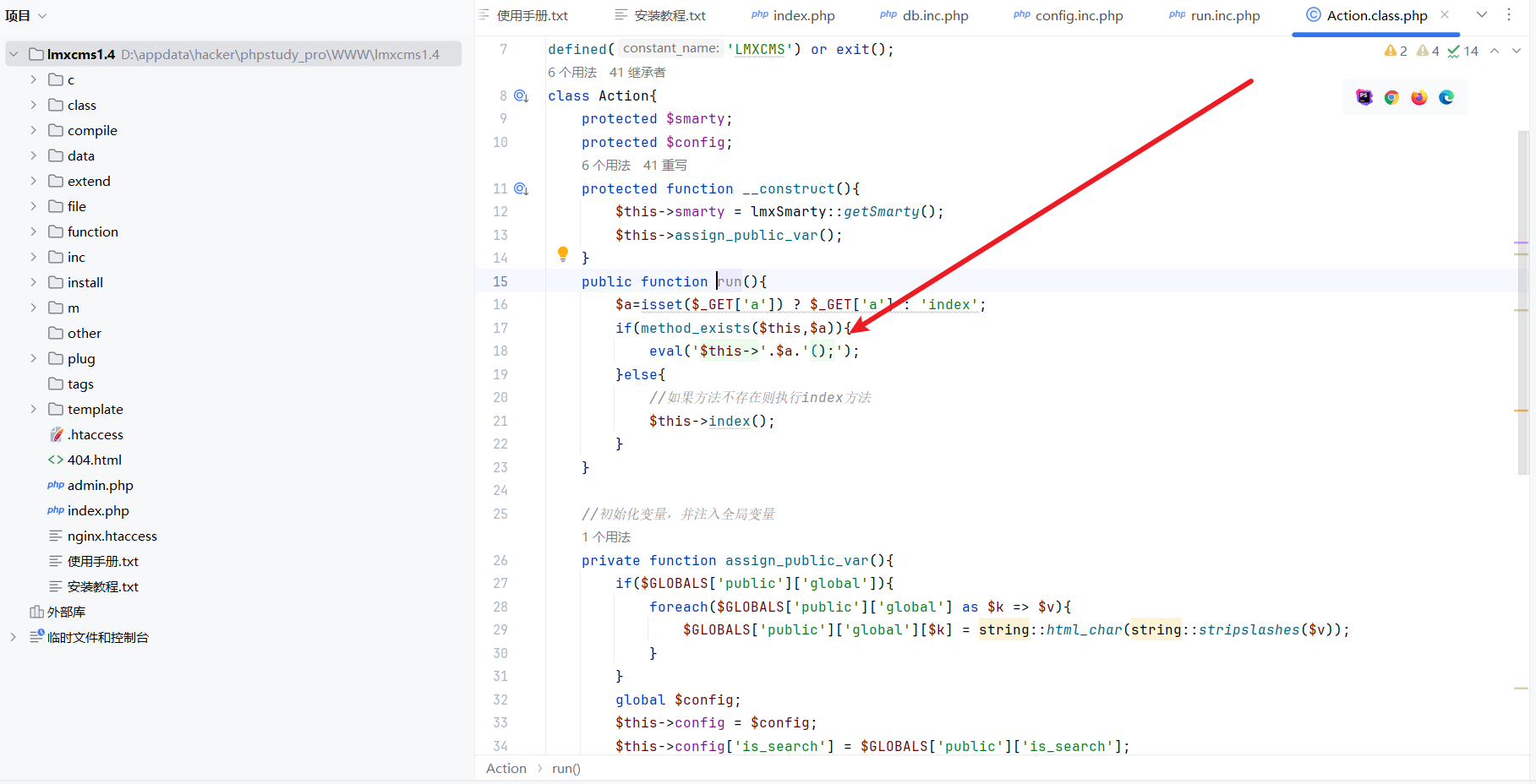Expand the class folder

pos(33,105)
